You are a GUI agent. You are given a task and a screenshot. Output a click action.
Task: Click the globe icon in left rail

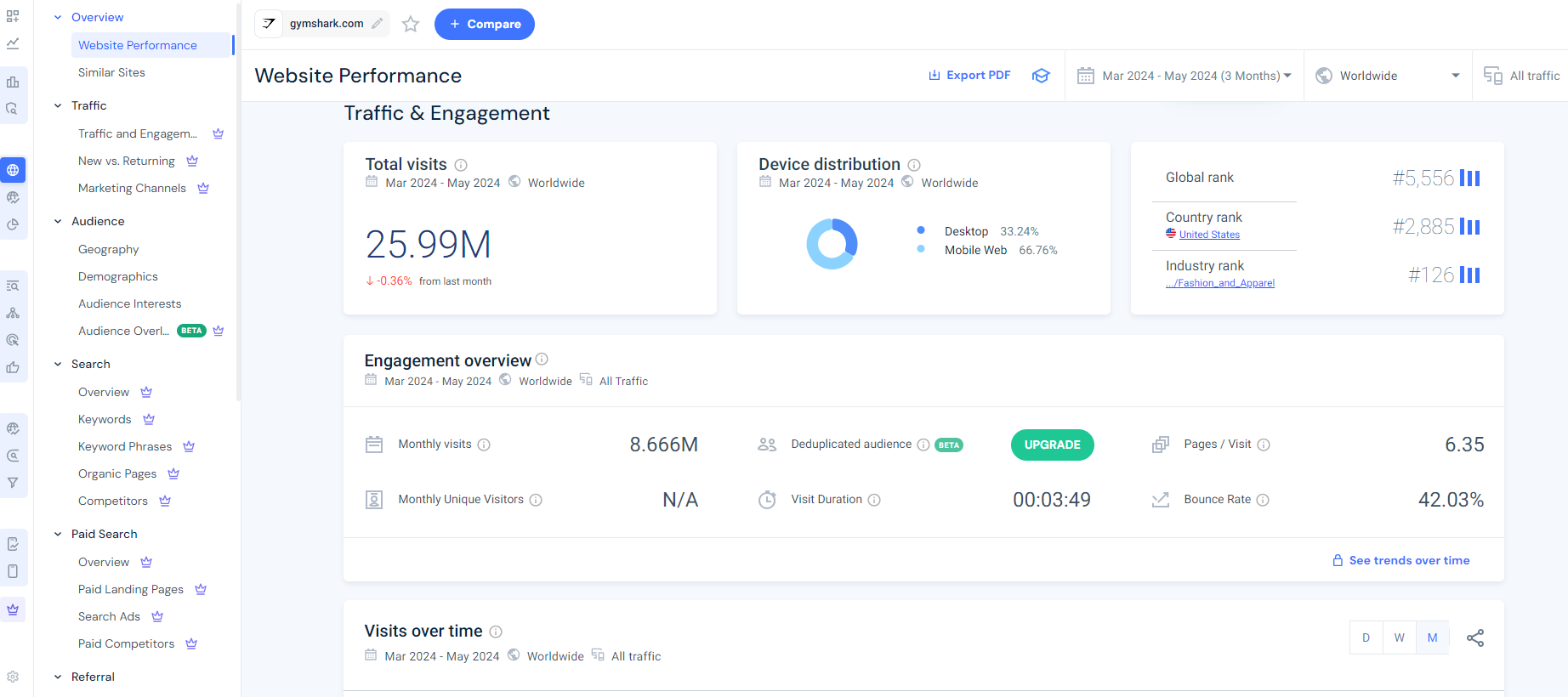click(x=13, y=170)
